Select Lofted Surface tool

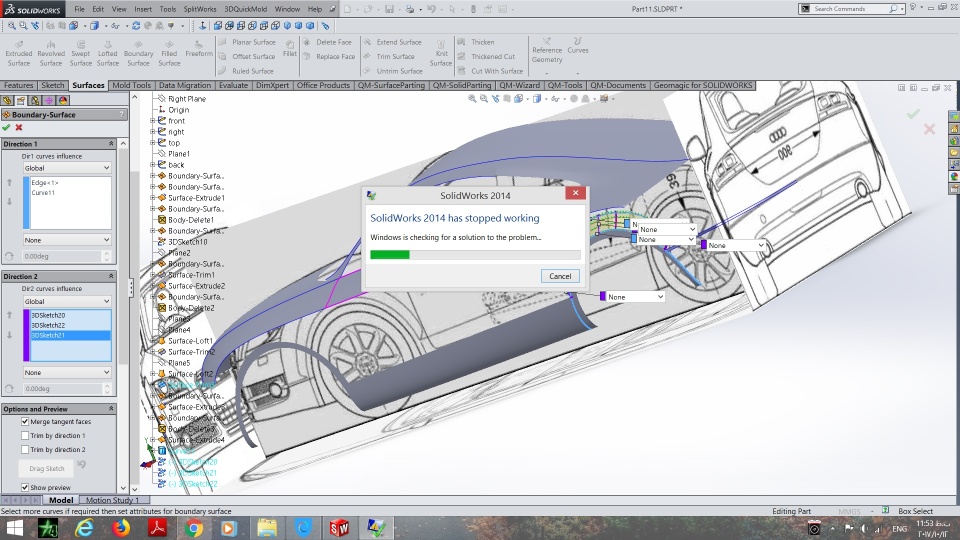(x=108, y=53)
